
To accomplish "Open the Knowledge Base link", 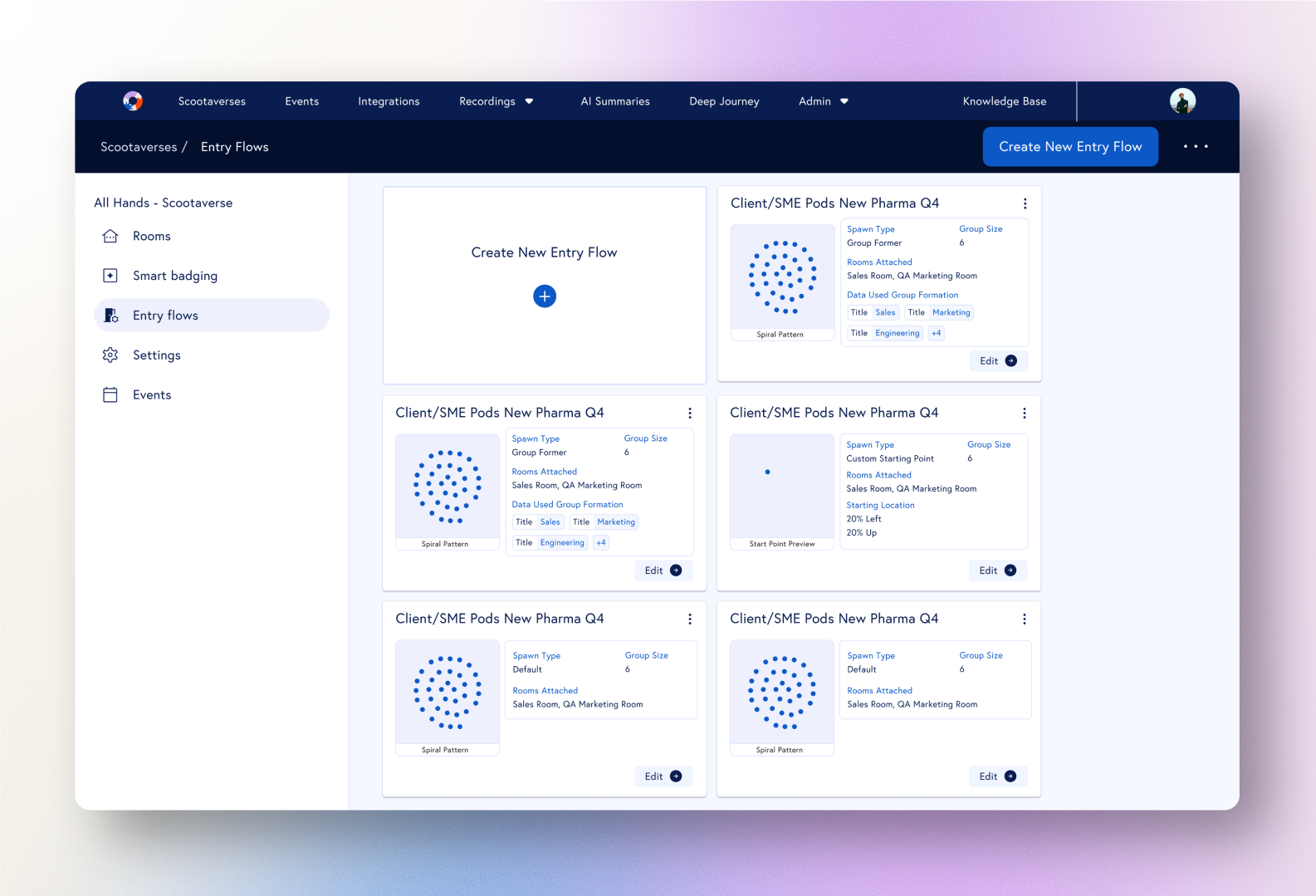I will click(1005, 101).
